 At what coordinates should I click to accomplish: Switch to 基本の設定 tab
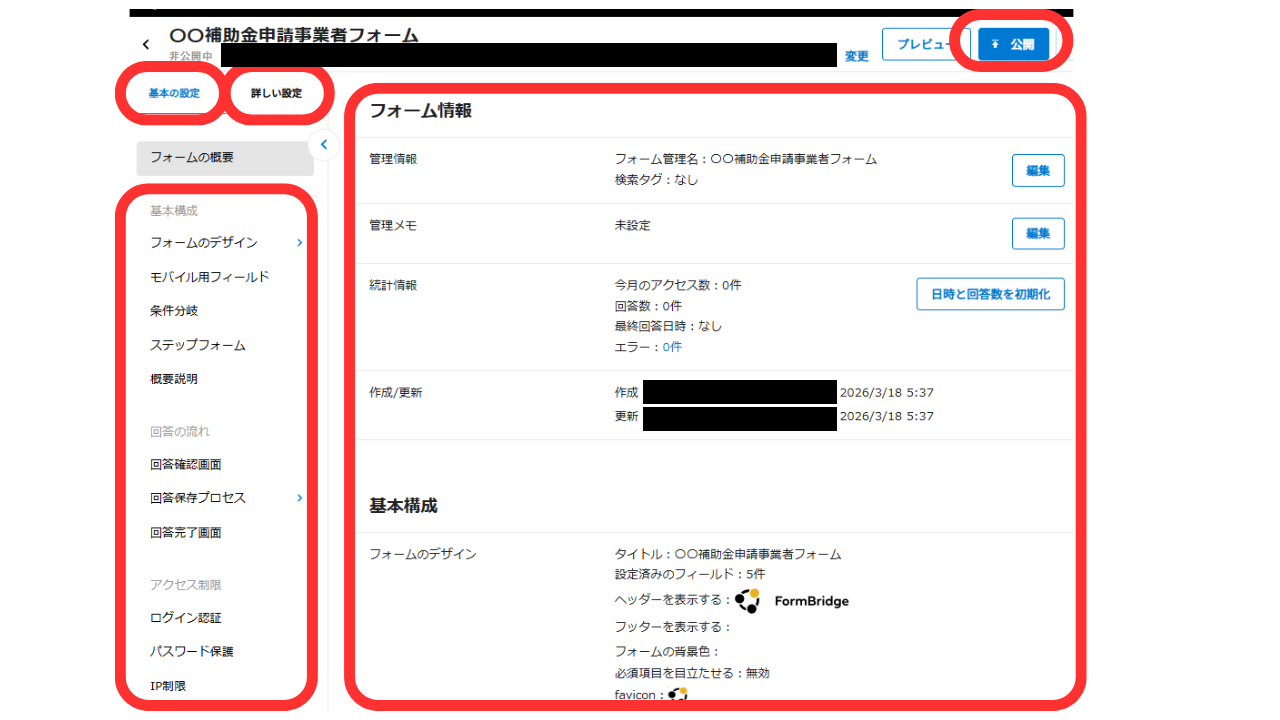pyautogui.click(x=174, y=93)
